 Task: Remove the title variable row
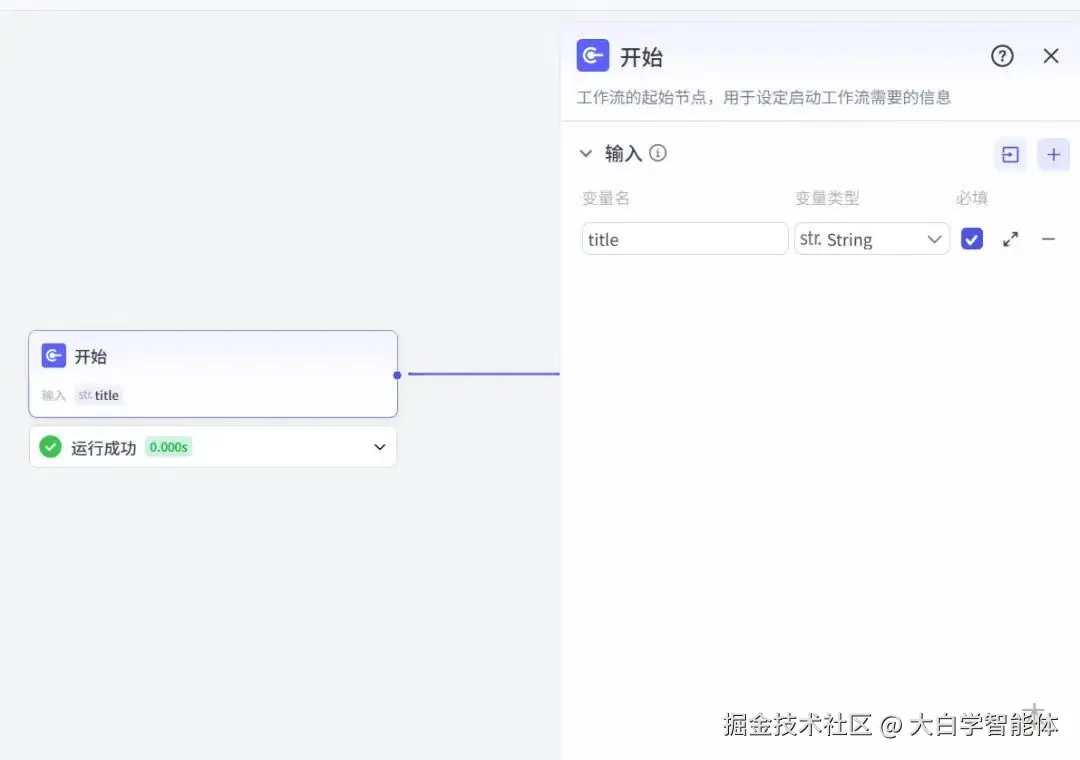point(1048,239)
